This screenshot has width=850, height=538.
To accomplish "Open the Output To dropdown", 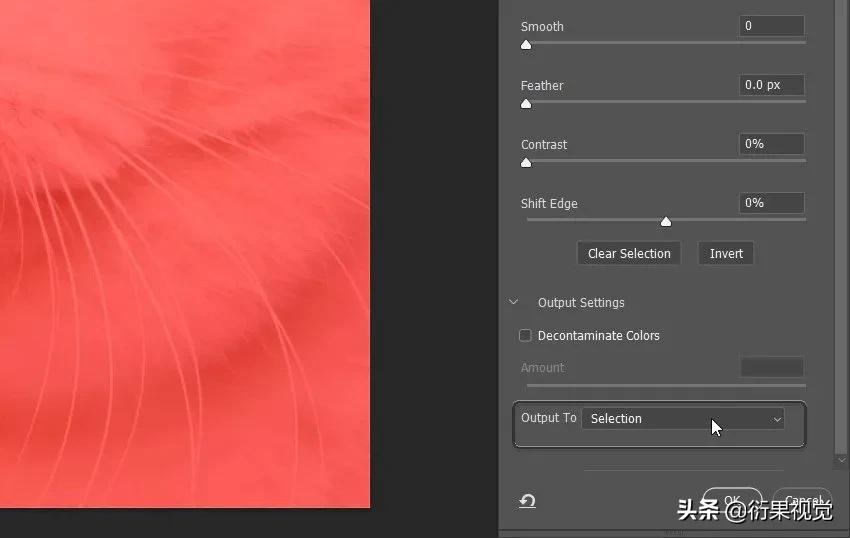I will click(683, 419).
